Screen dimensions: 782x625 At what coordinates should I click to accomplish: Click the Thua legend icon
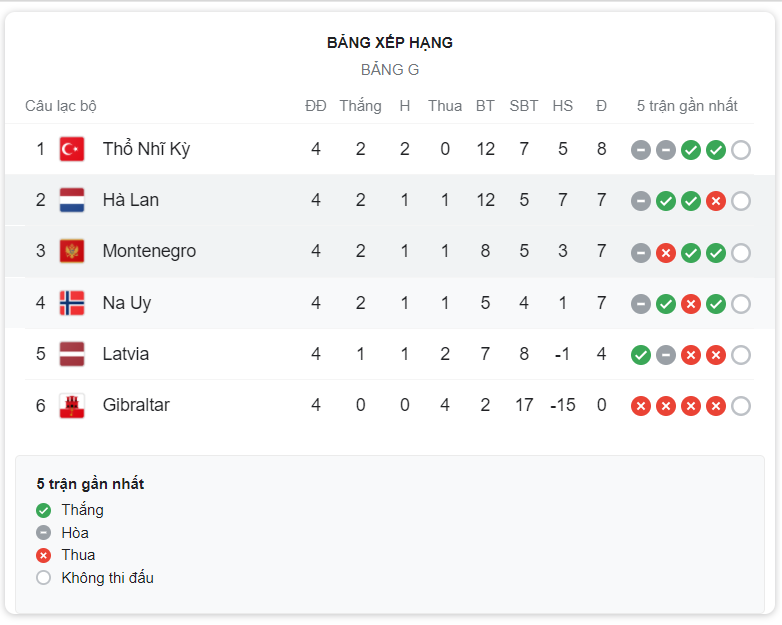(x=43, y=555)
